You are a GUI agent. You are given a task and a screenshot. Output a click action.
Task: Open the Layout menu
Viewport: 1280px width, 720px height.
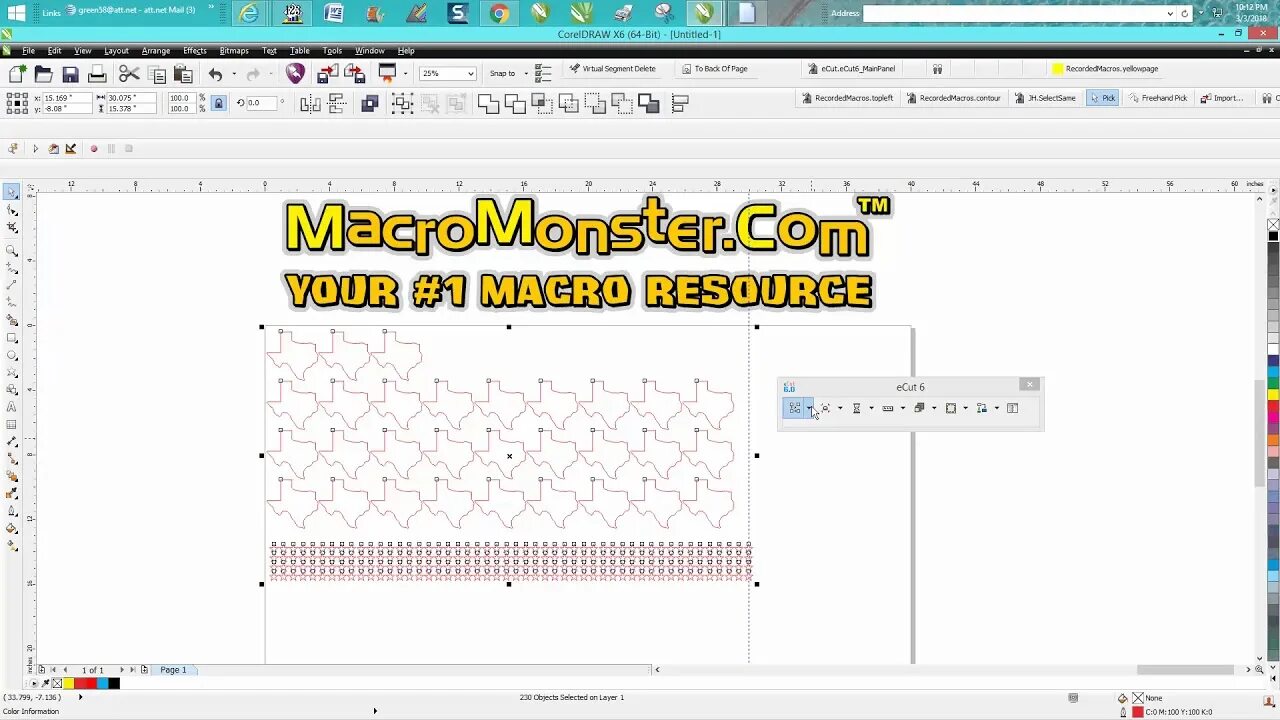116,51
